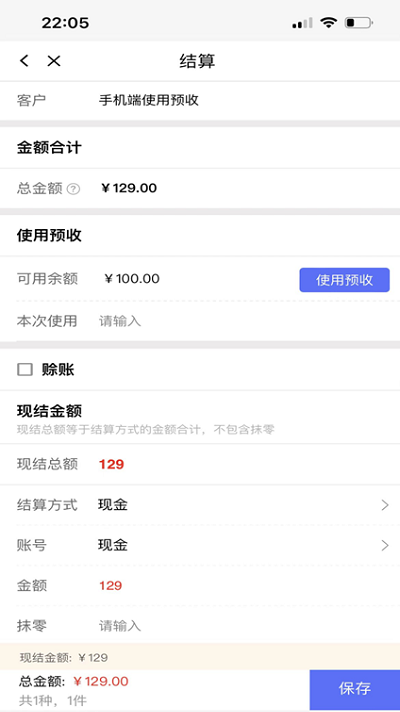Tap the cellular signal bars icon
The width and height of the screenshot is (400, 712).
coord(302,23)
